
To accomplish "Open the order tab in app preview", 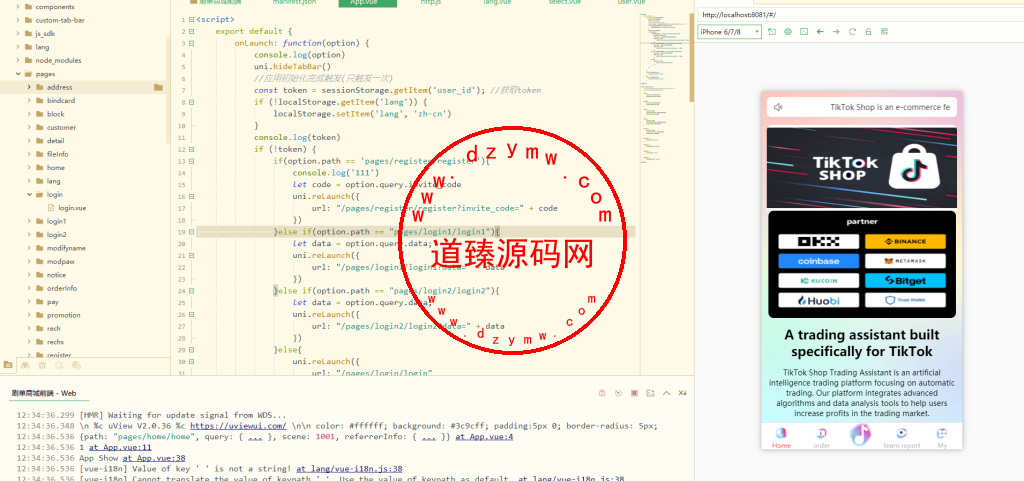I will click(822, 438).
